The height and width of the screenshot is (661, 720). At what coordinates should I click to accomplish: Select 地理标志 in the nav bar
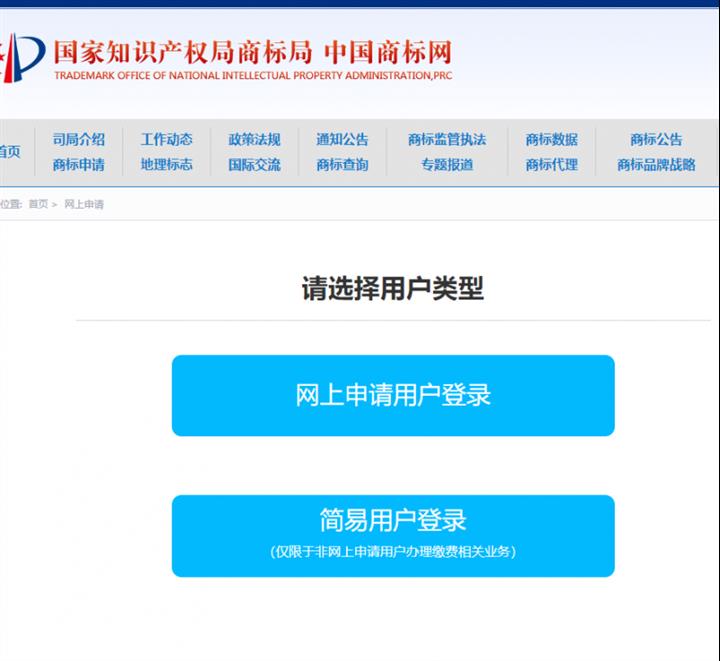click(167, 165)
